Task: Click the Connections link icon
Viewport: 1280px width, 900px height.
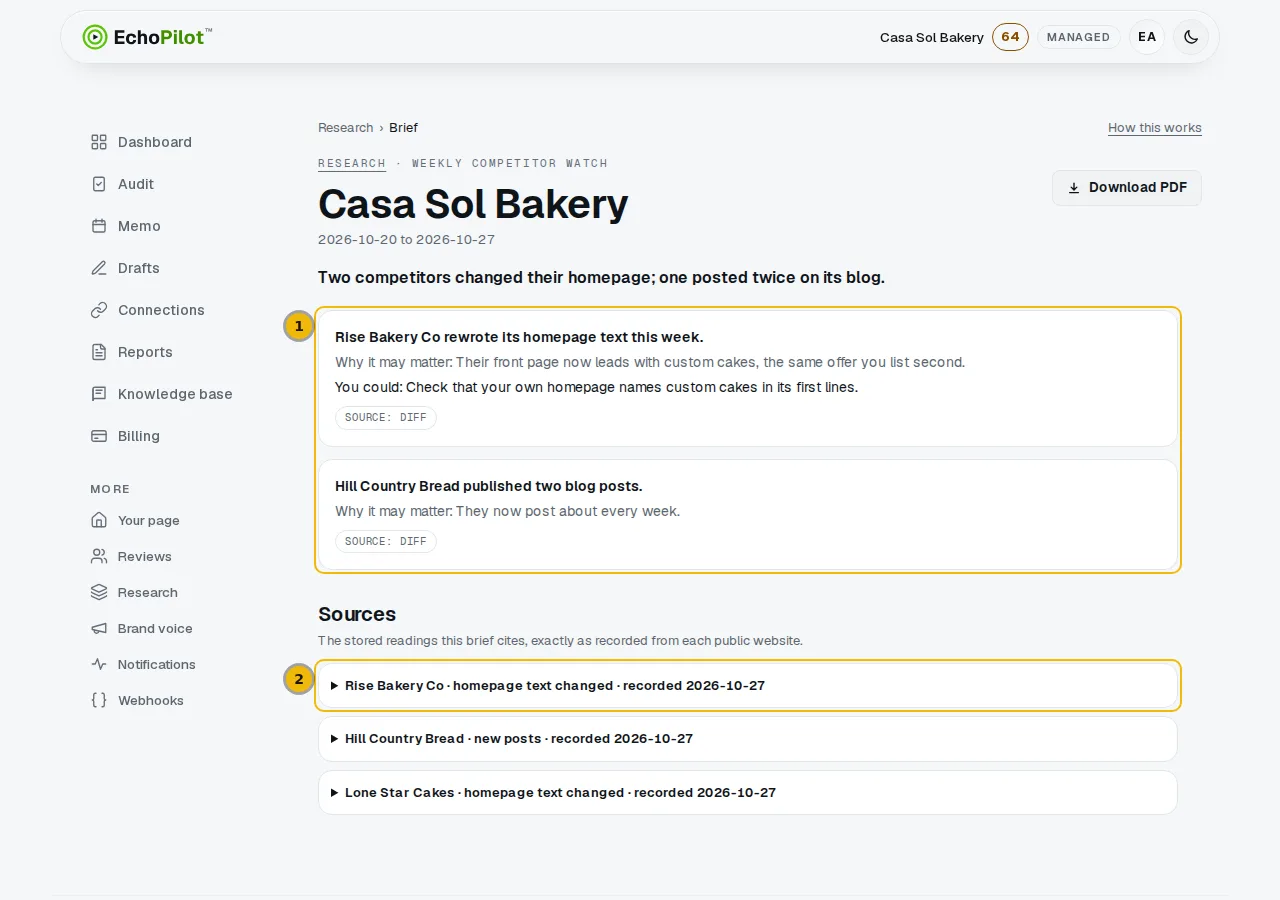Action: tap(99, 310)
